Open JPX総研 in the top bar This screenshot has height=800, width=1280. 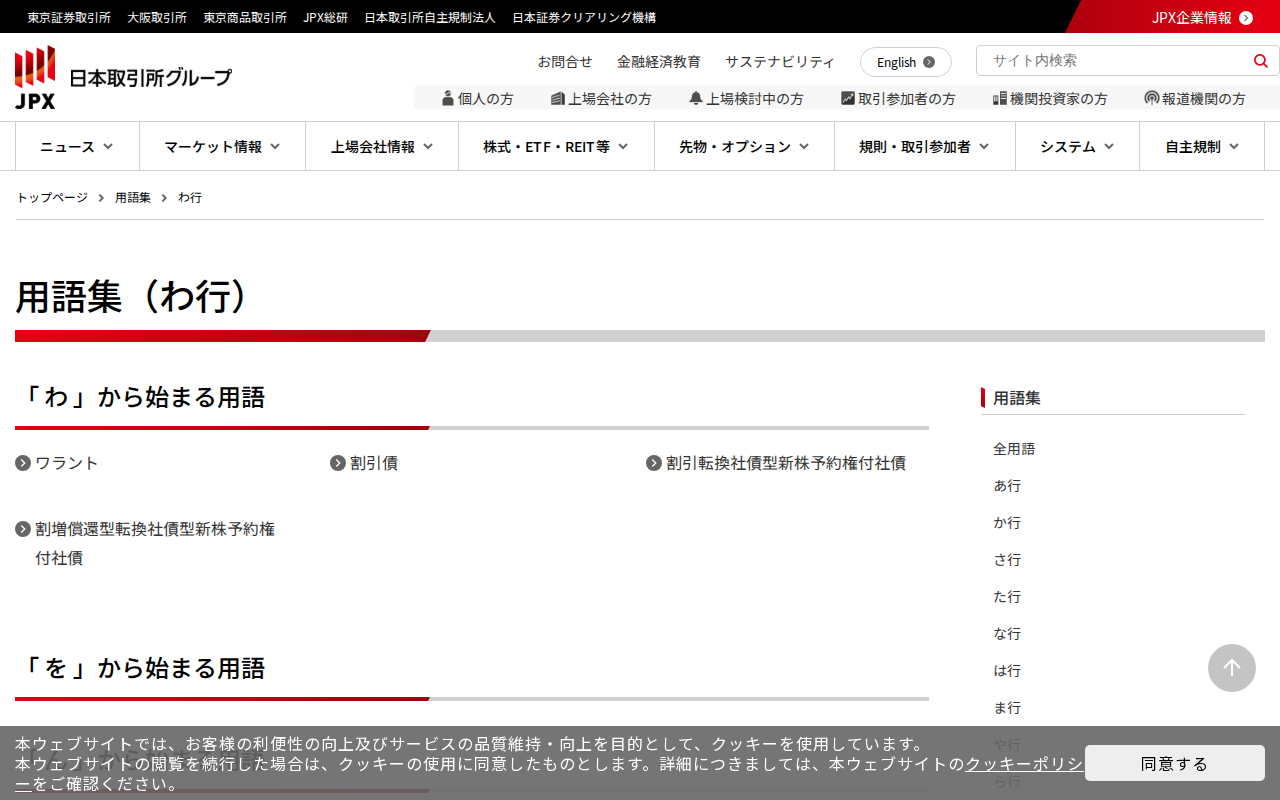(x=326, y=17)
